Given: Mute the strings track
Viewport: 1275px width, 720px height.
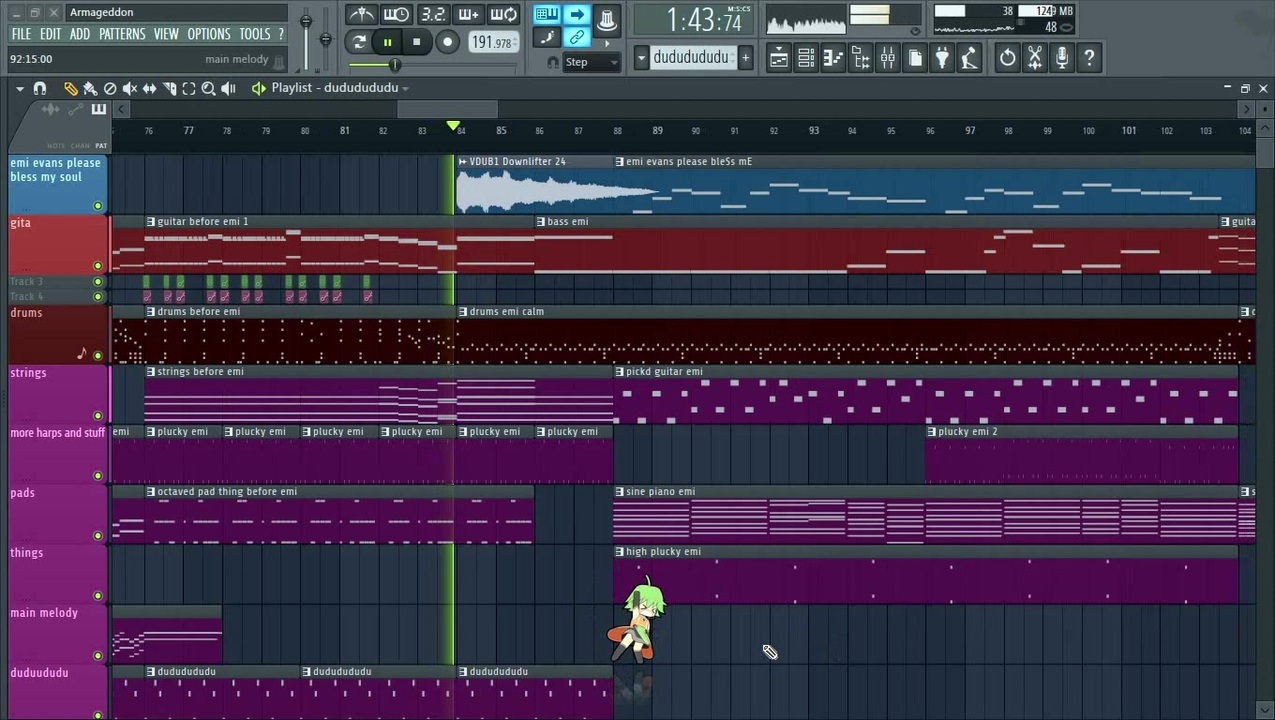Looking at the screenshot, I should 98,415.
